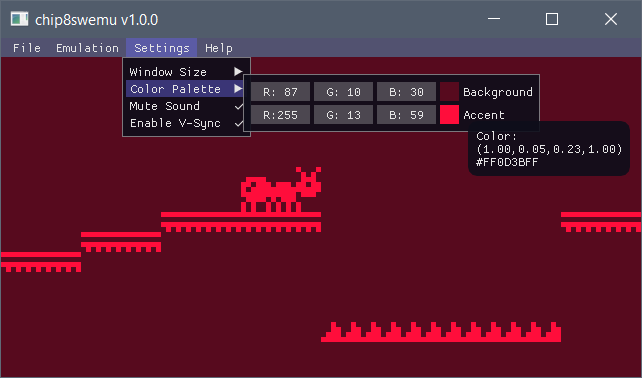The width and height of the screenshot is (642, 378).
Task: Click the Accent color swatch
Action: click(449, 115)
